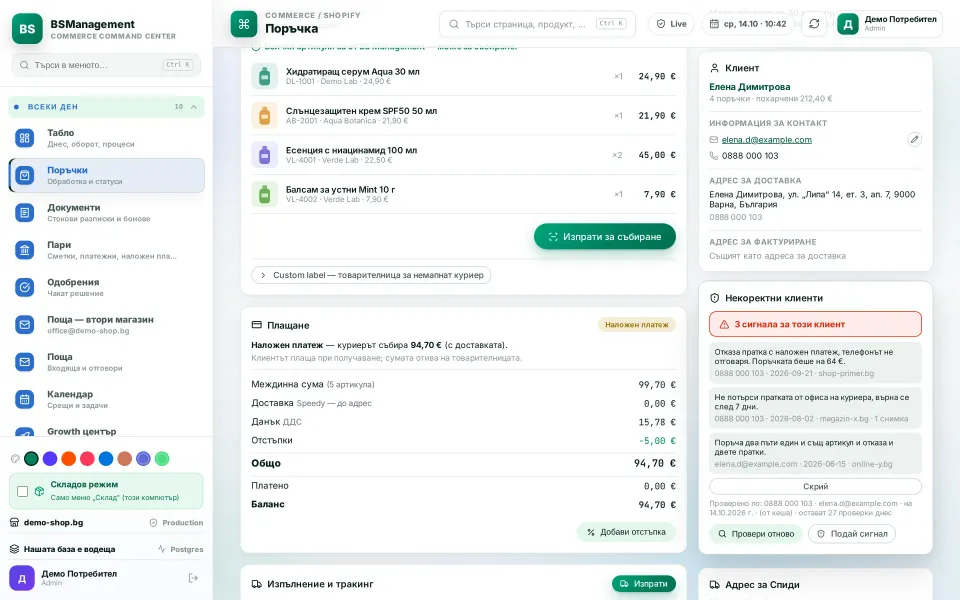The width and height of the screenshot is (960, 600).
Task: Open the elena.d@example.com email link
Action: [x=767, y=140]
